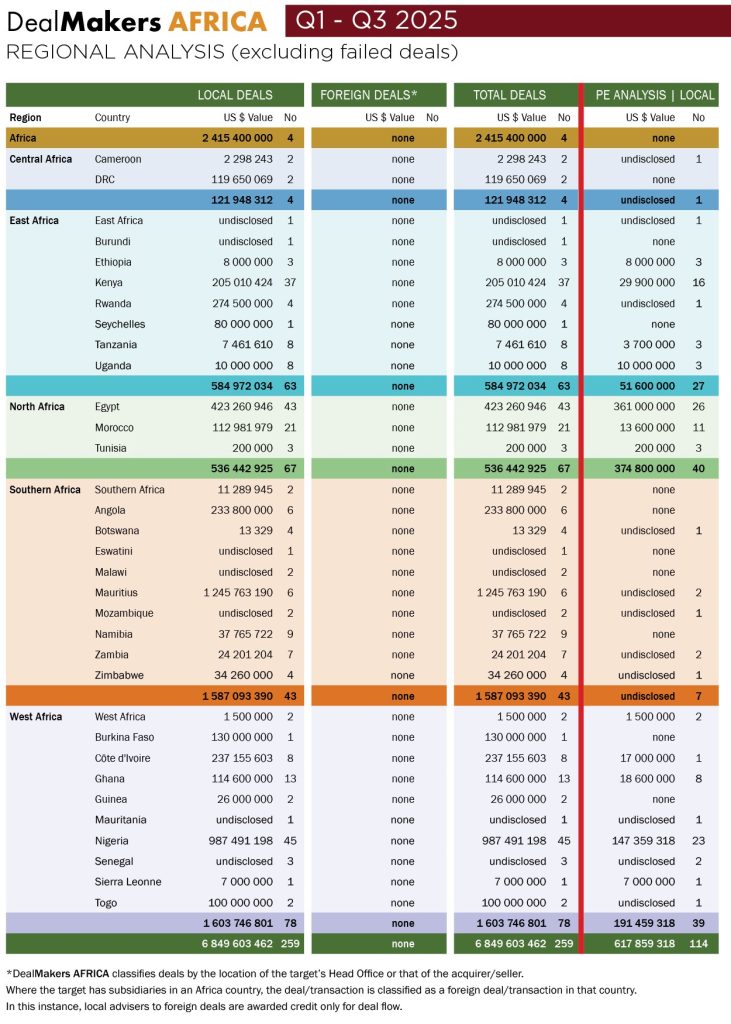
Task: Click the PE grand total 617 859 318
Action: click(x=643, y=943)
